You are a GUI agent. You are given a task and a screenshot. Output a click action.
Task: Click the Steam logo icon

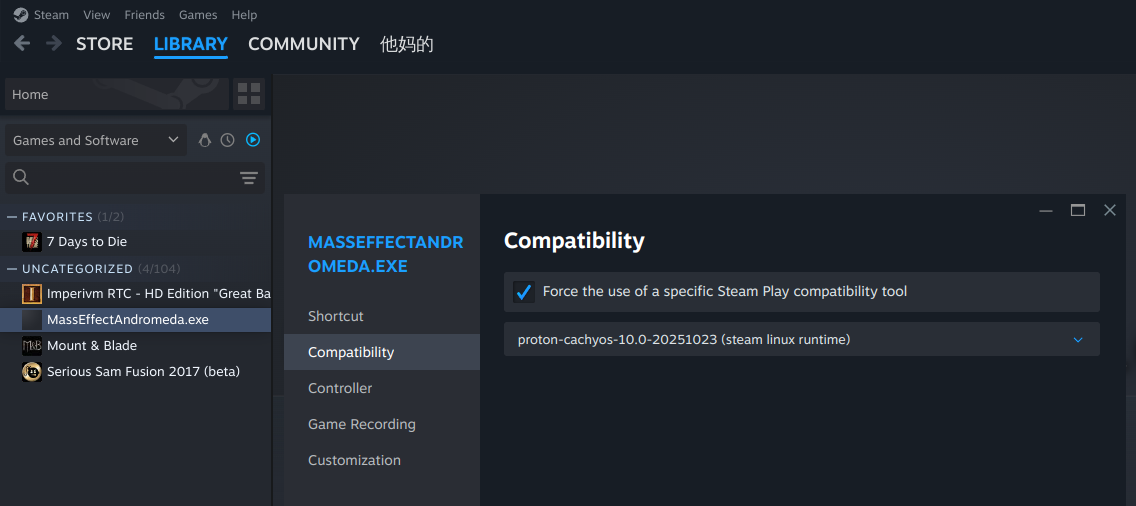pos(21,15)
